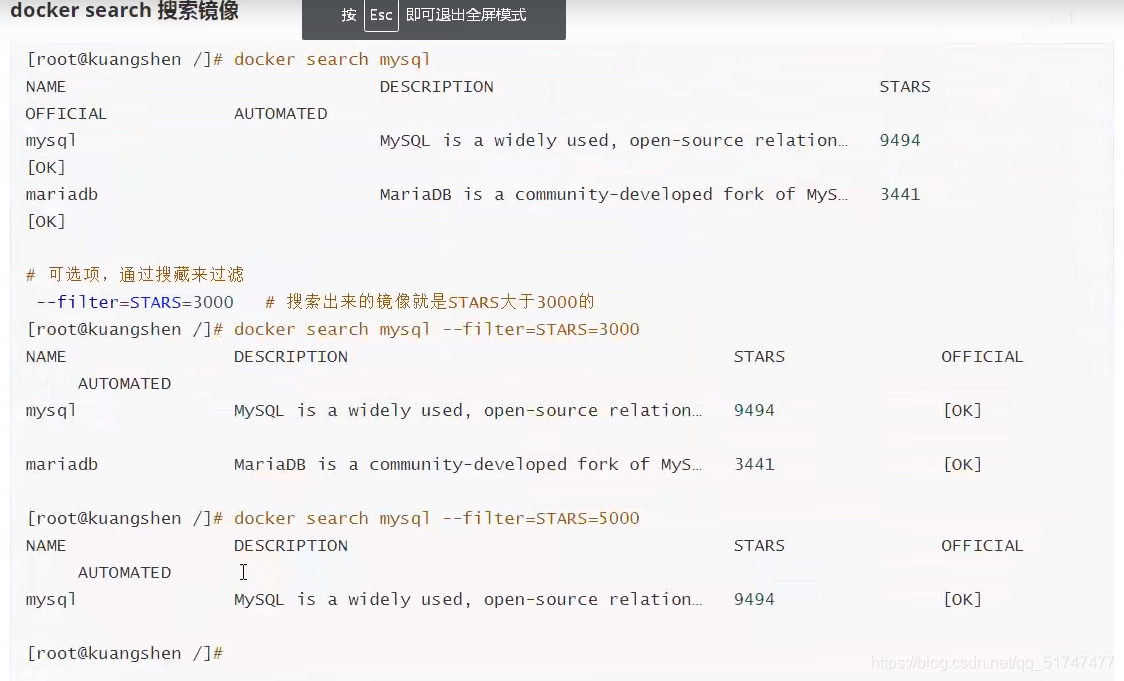Click the DESCRIPTION header of the unfiltered search
This screenshot has width=1124, height=681.
[x=437, y=87]
